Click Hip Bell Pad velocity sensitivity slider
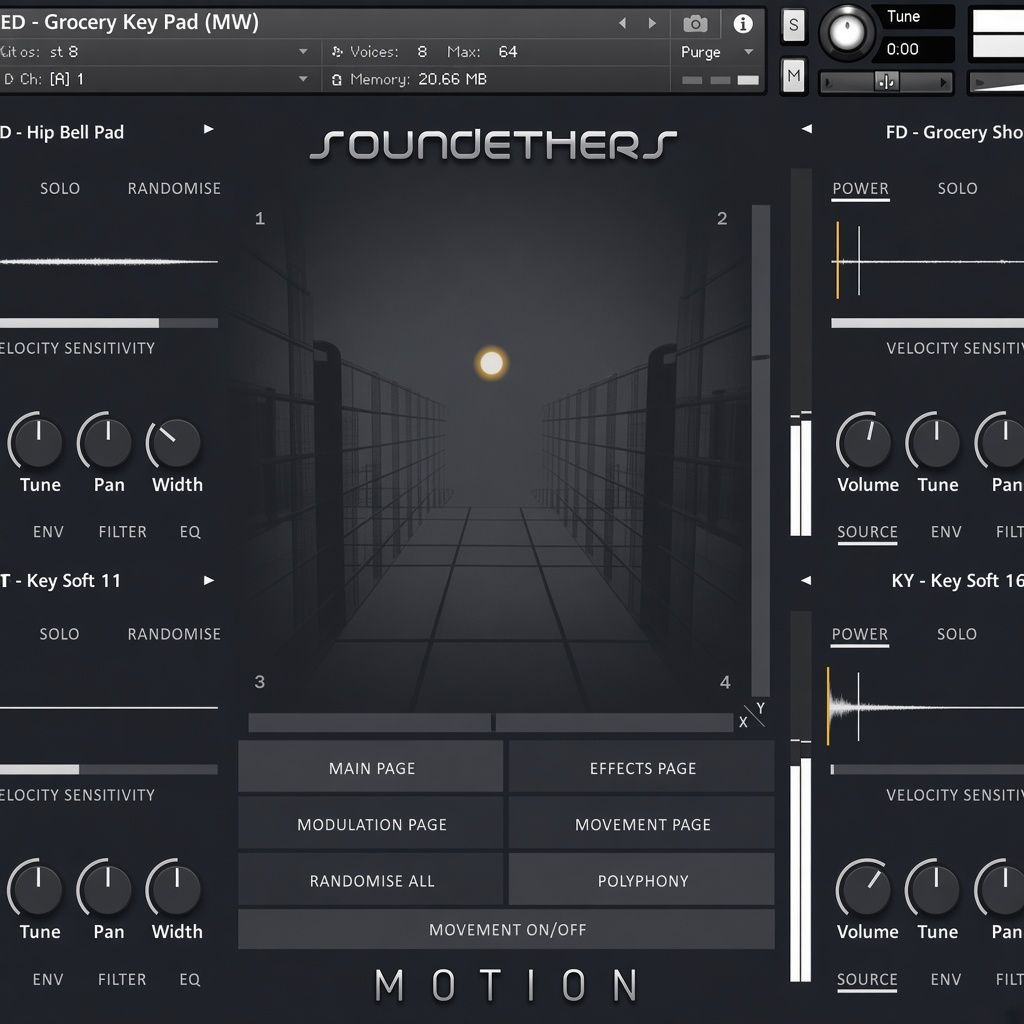 click(x=109, y=323)
